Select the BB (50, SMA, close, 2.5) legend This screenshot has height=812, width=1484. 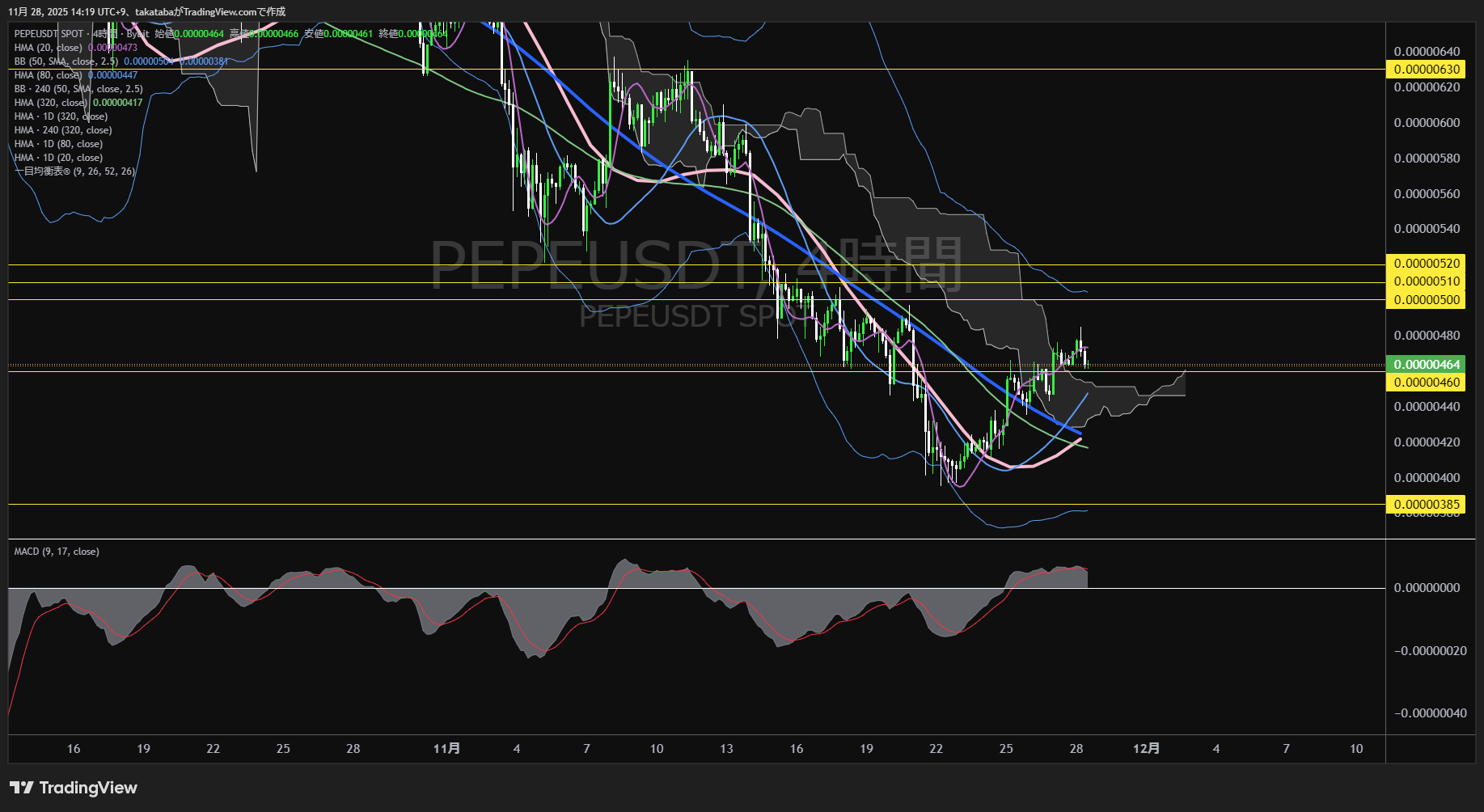66,61
